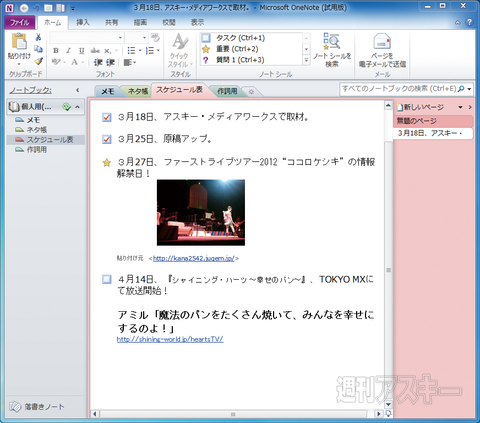The height and width of the screenshot is (423, 480).
Task: Click the Copy icon
Action: [x=38, y=49]
